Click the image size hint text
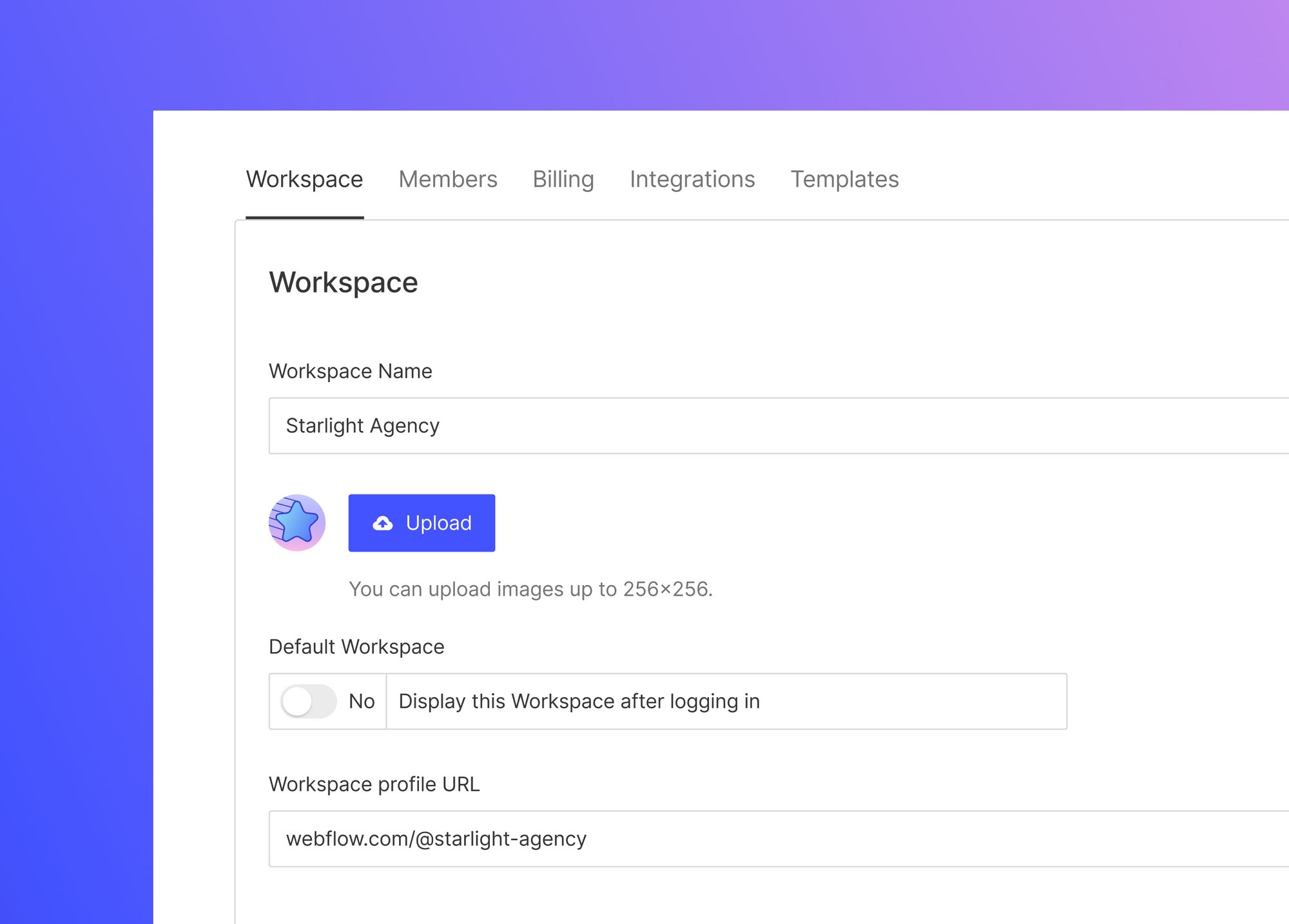 coord(531,588)
